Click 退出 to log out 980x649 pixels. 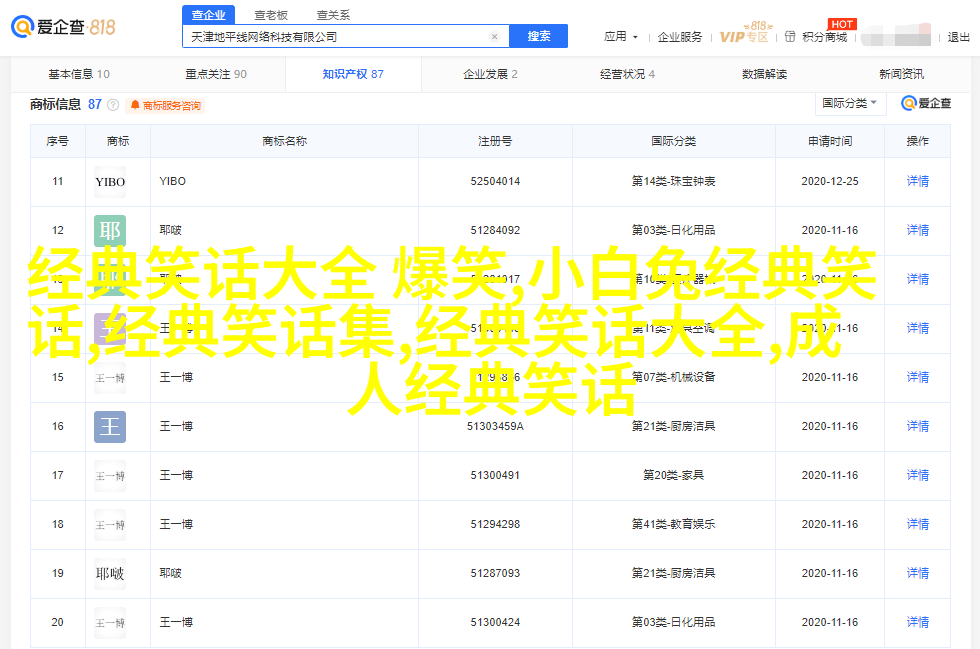click(958, 37)
